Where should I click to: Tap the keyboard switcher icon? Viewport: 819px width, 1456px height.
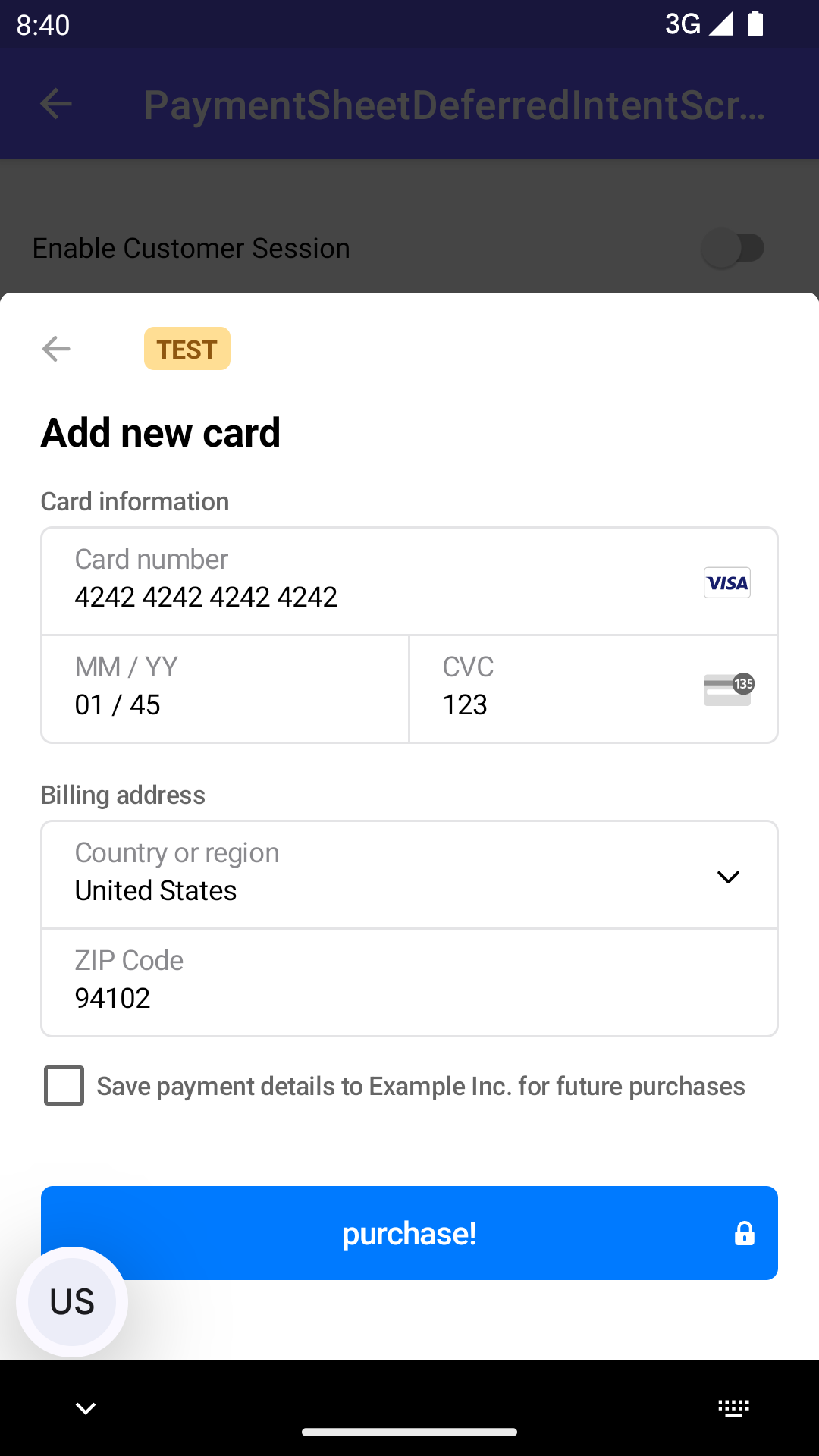[733, 1408]
